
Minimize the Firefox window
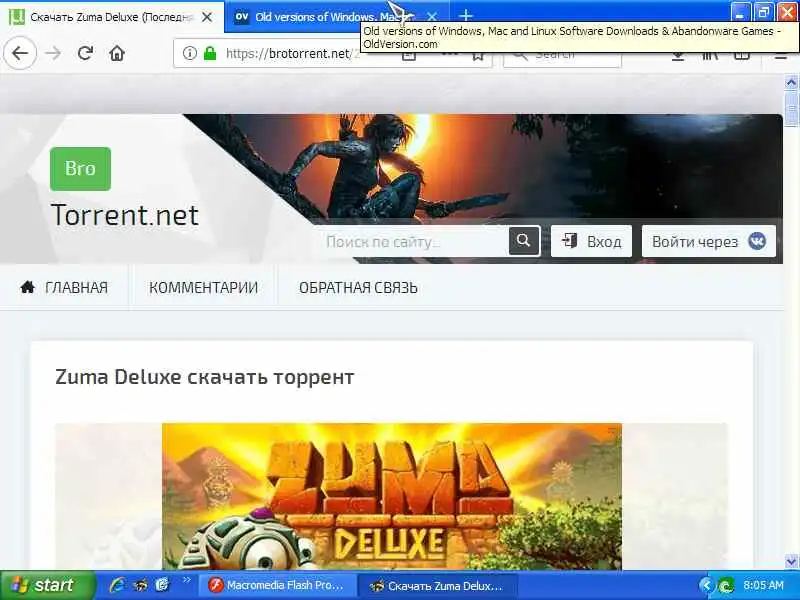point(740,12)
